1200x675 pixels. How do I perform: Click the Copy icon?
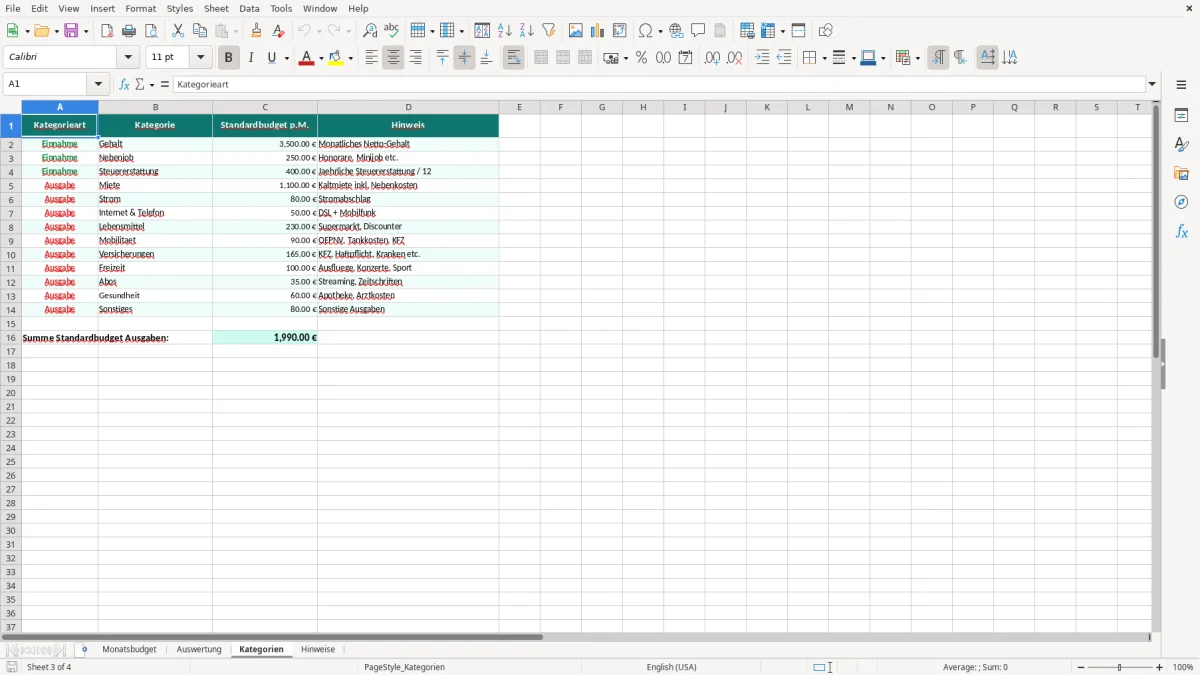click(200, 31)
